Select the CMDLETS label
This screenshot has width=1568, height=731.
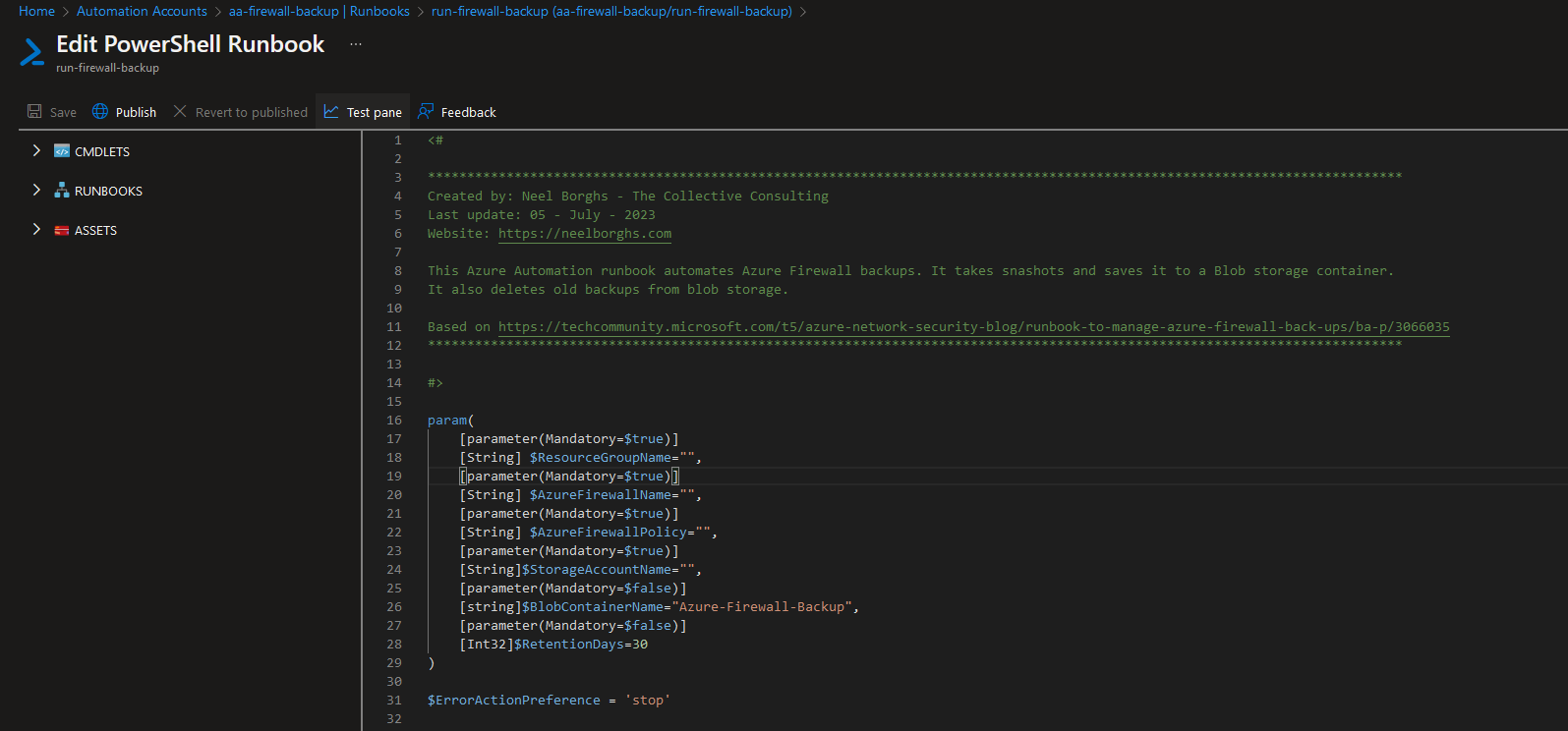tap(102, 151)
